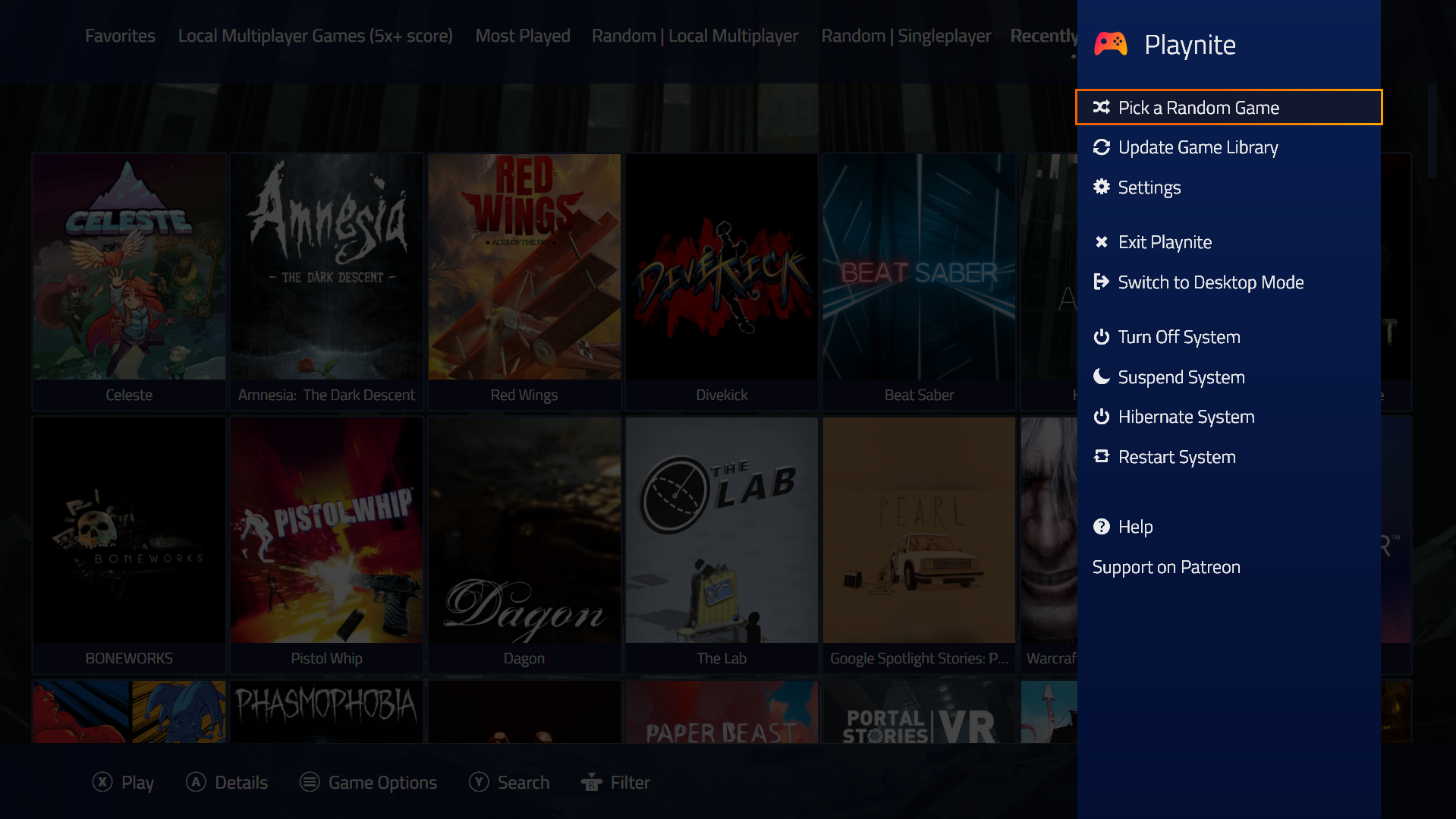
Task: Open the Celeste game thumbnail
Action: (x=129, y=267)
